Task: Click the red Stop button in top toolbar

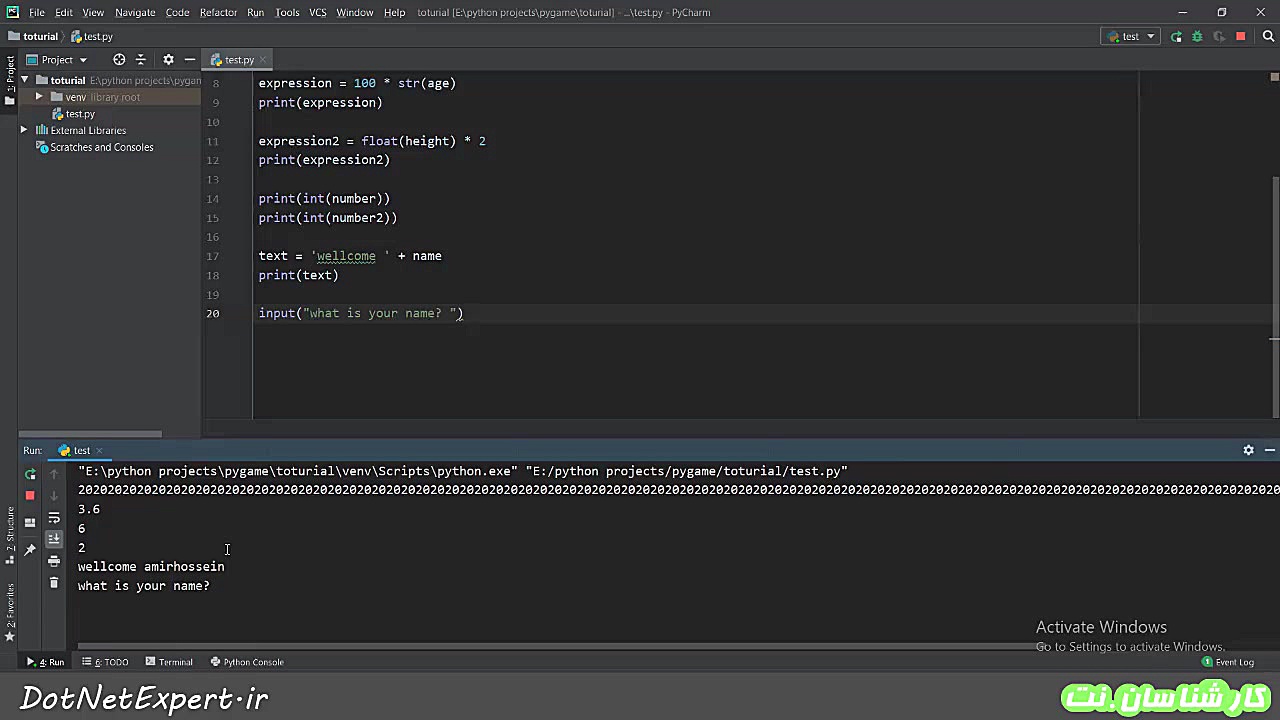Action: point(1241,37)
